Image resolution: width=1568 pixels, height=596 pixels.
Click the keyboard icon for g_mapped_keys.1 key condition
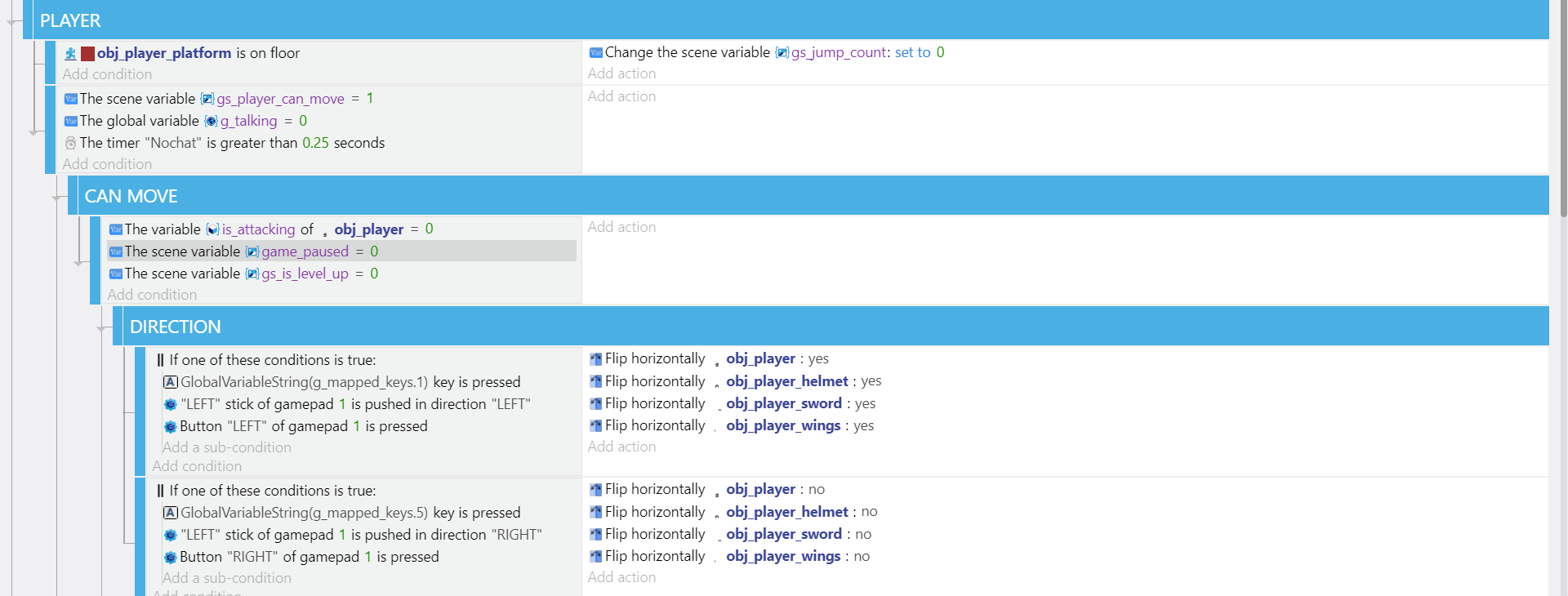[171, 382]
